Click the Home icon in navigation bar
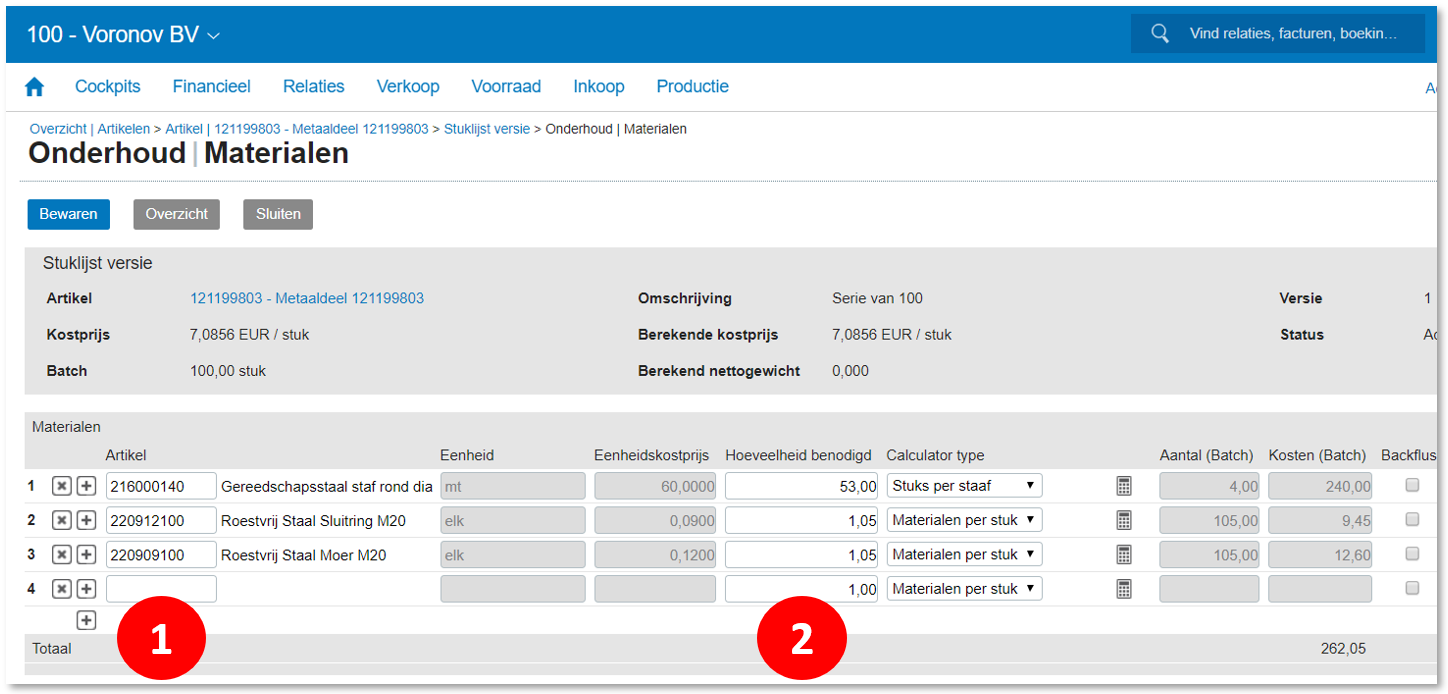This screenshot has height=694, width=1448. tap(35, 87)
